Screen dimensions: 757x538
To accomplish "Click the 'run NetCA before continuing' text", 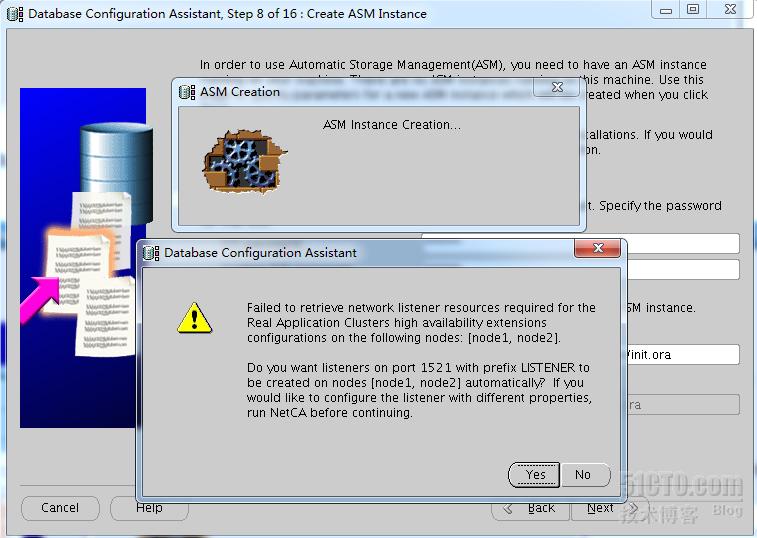I will pos(330,413).
